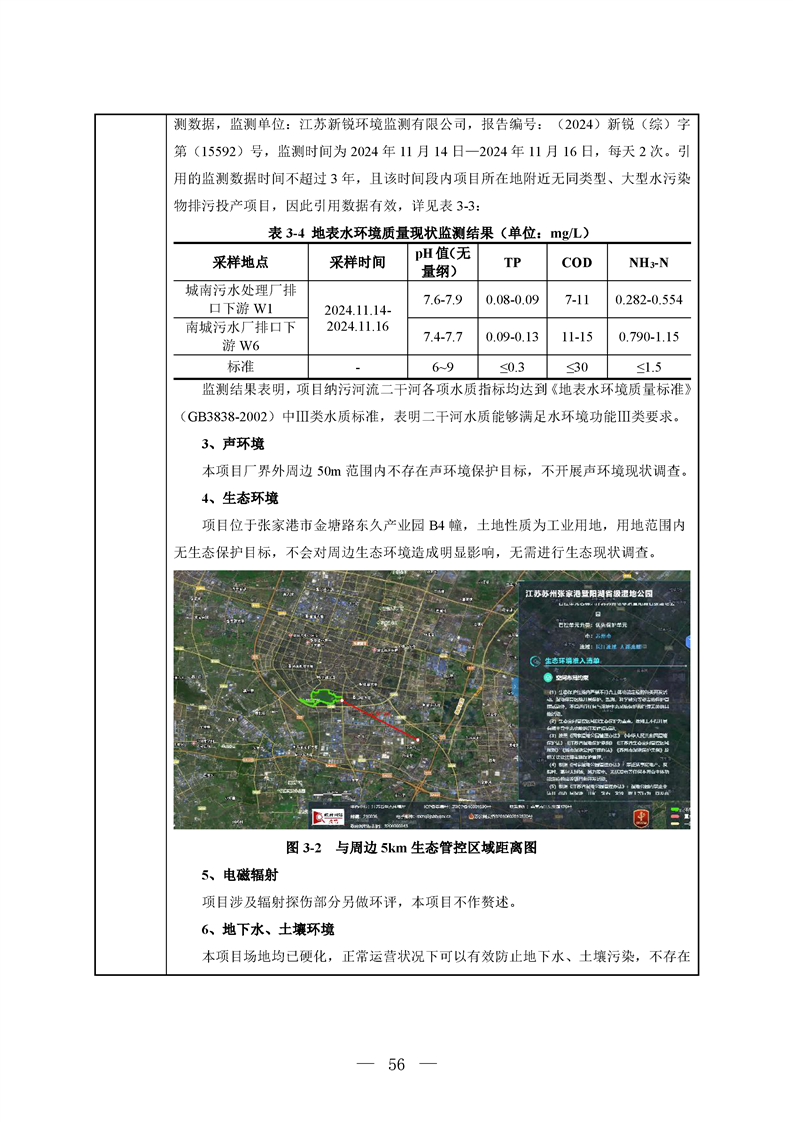Image resolution: width=793 pixels, height=1122 pixels.
Task: Click the 城南污水处理厂排口下游 W1 row label
Action: [x=241, y=299]
